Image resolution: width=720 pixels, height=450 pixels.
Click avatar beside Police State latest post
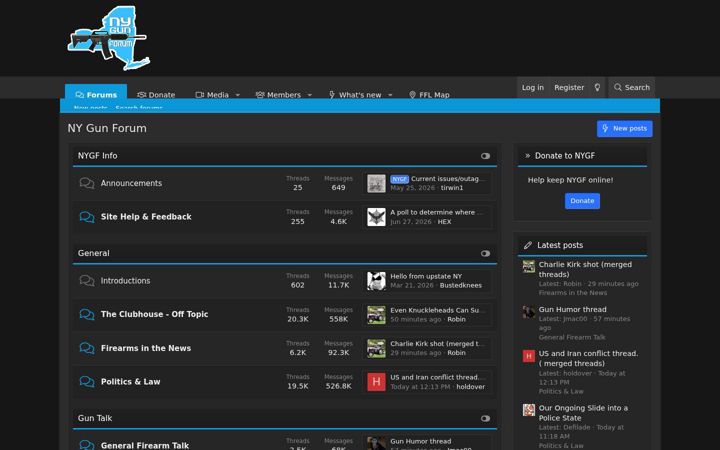pyautogui.click(x=529, y=410)
